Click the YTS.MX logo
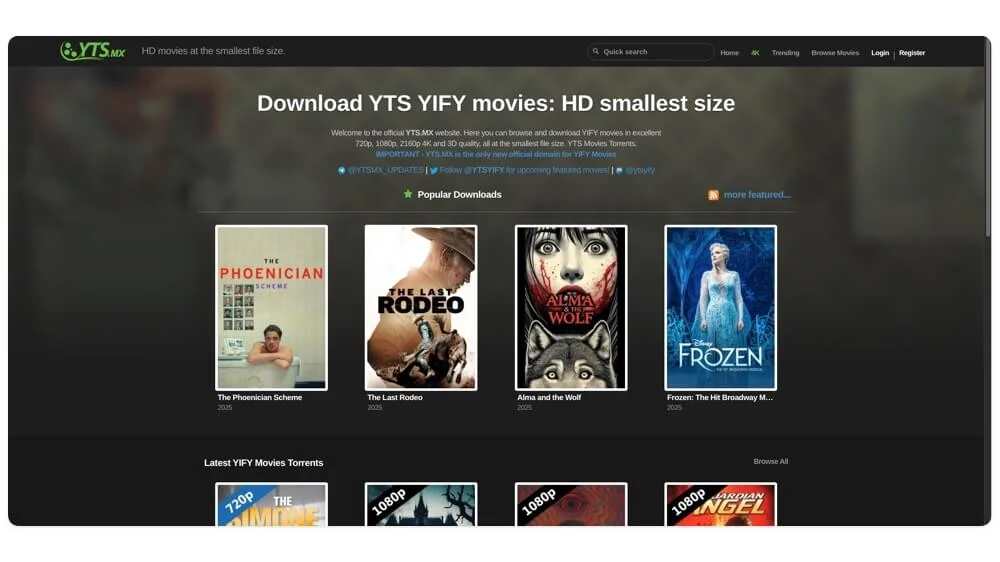1000x562 pixels. [x=93, y=50]
